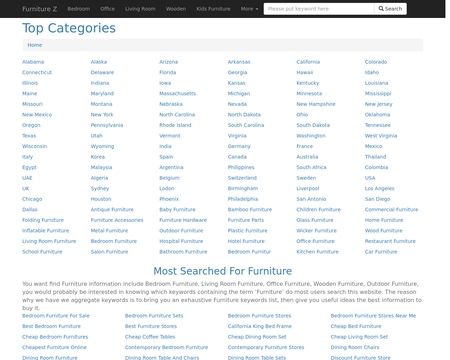
Task: Open the Mexico category link
Action: click(374, 146)
